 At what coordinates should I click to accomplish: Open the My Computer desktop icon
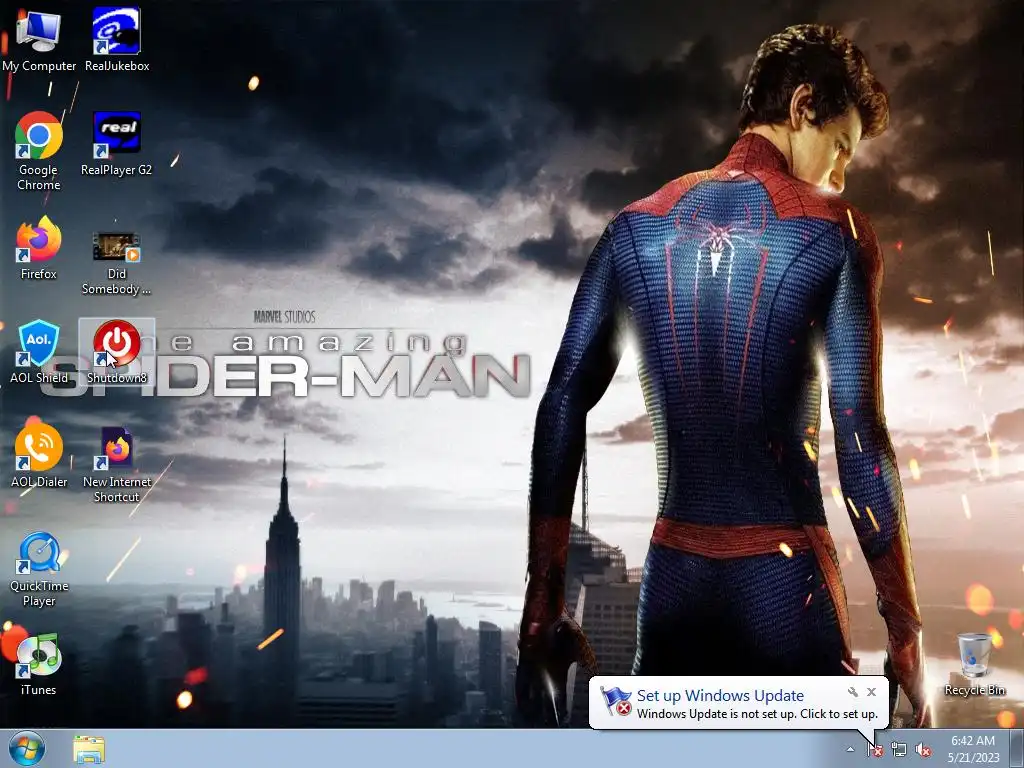(39, 39)
